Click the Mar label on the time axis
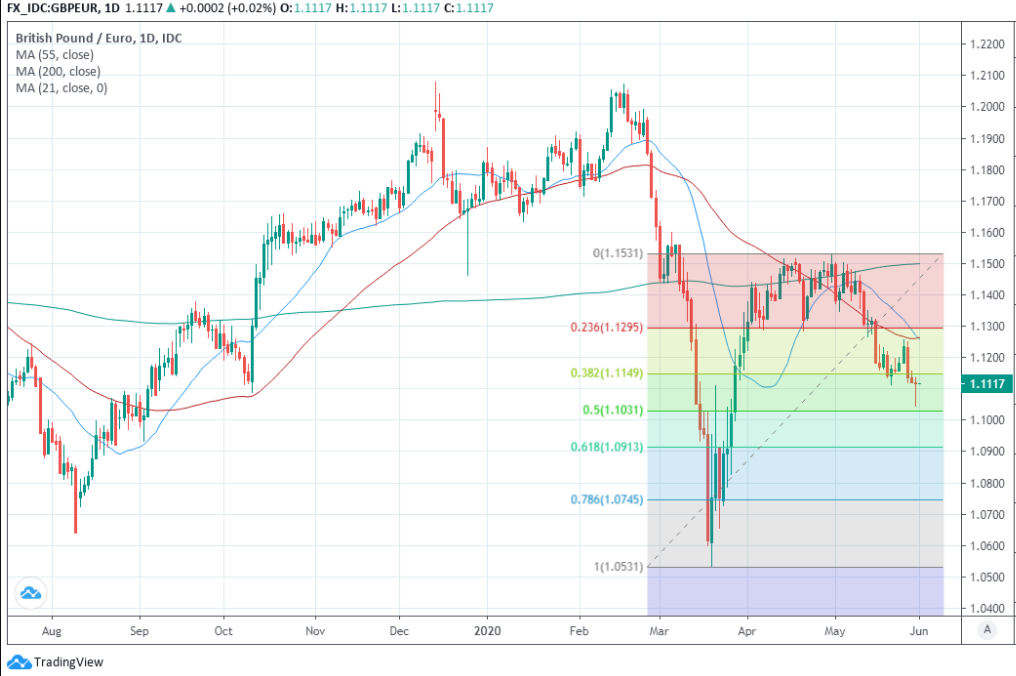Image resolution: width=1016 pixels, height=676 pixels. (658, 631)
